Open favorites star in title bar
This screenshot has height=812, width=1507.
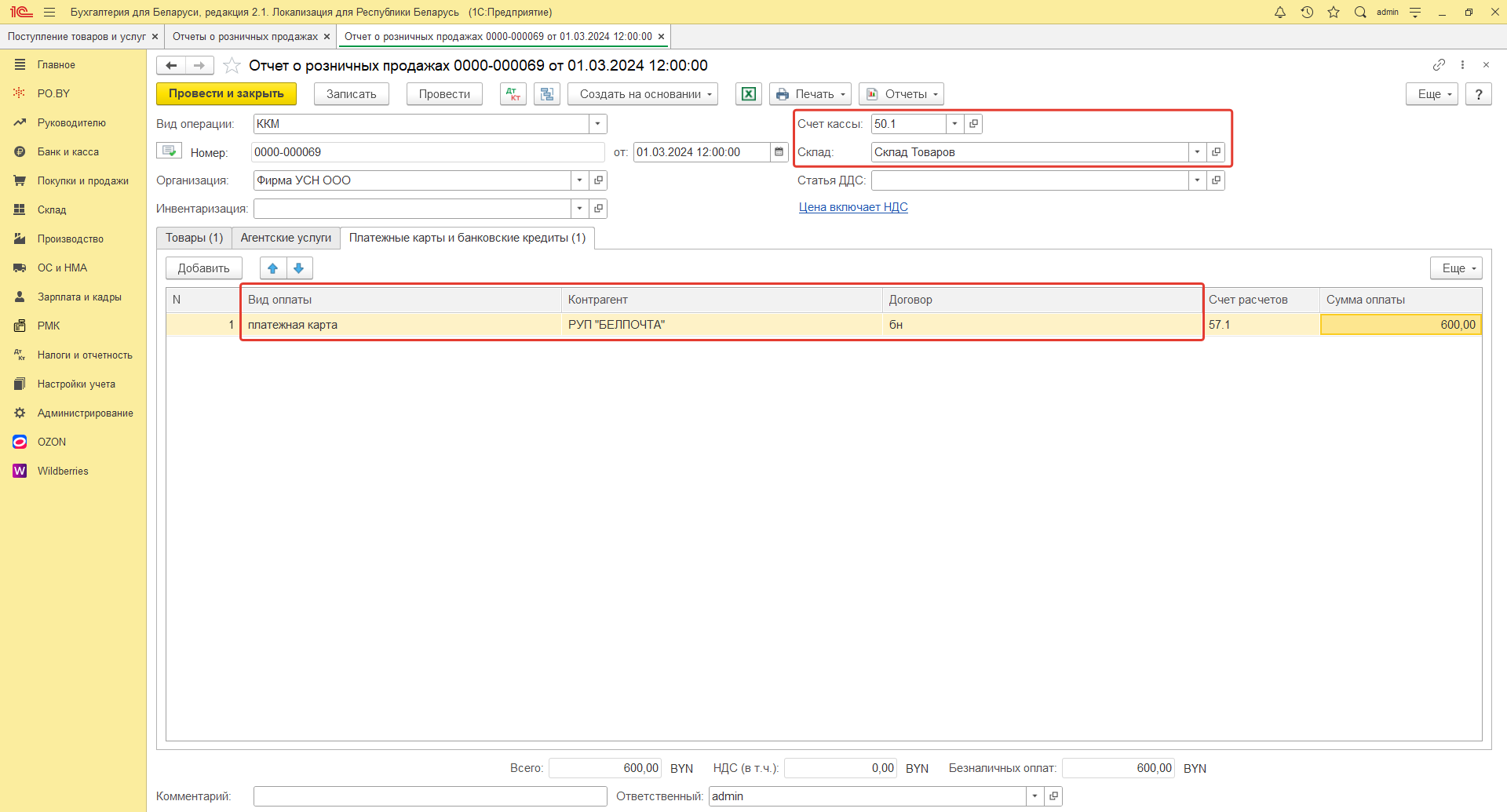[1334, 12]
